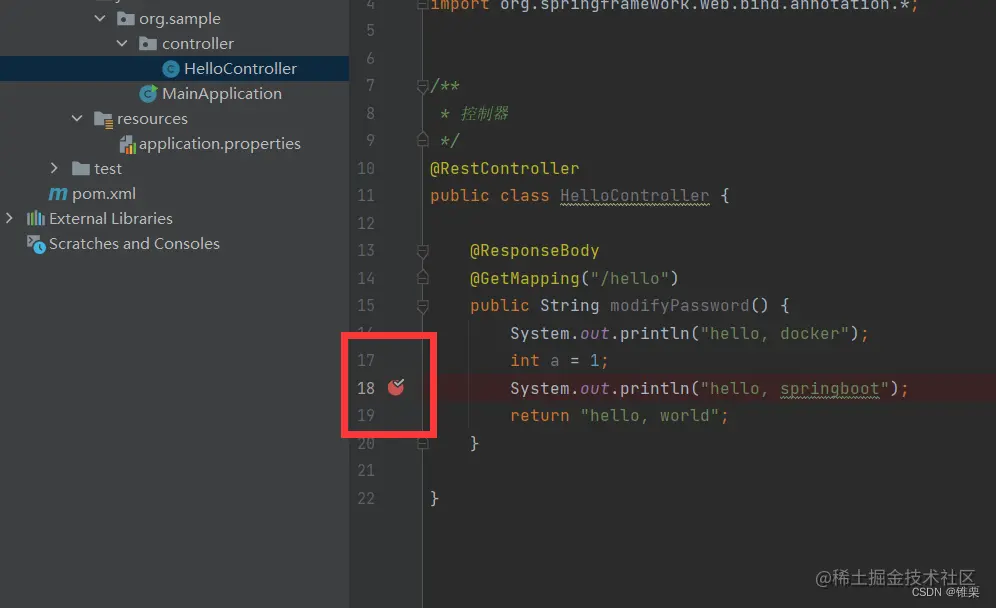The image size is (996, 608).
Task: Collapse the org.sample package node
Action: tap(100, 18)
